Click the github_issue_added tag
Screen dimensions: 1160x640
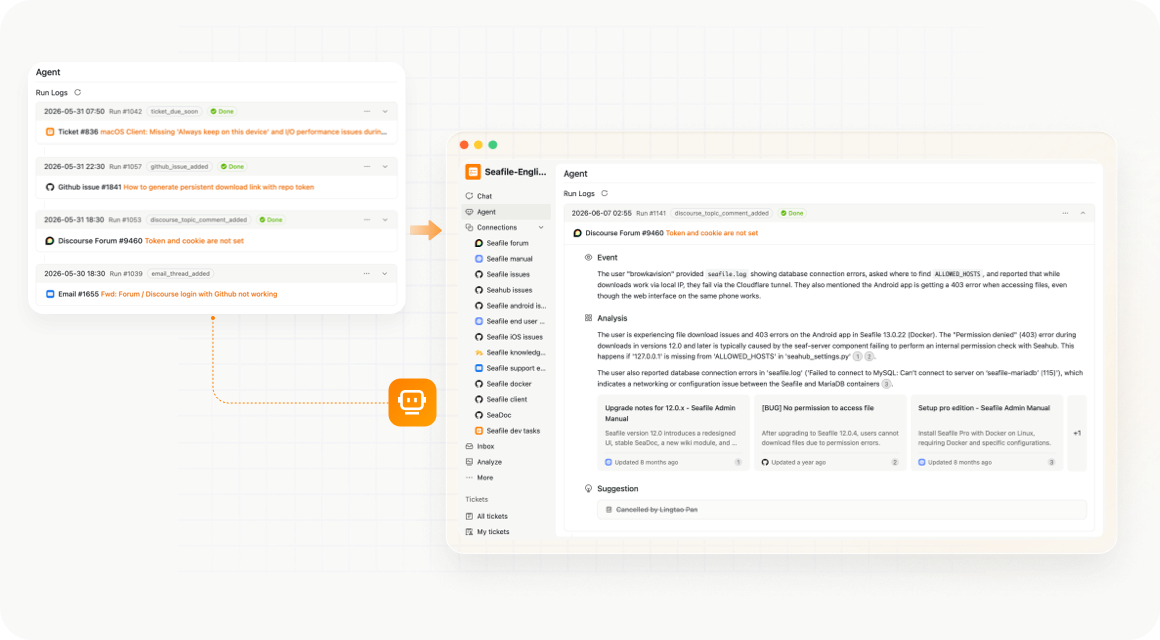[180, 166]
